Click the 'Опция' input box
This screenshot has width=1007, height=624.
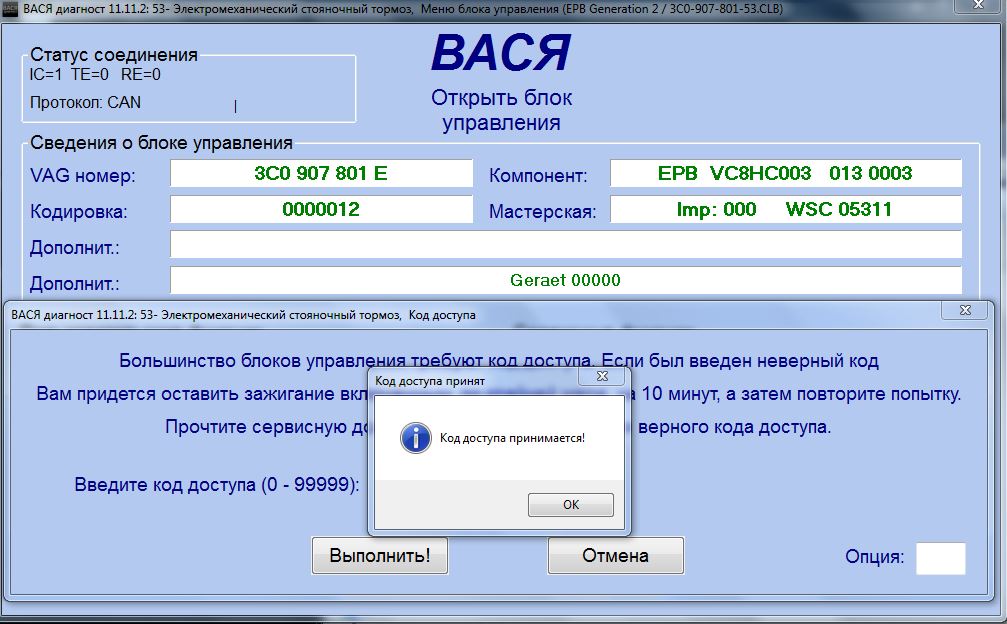coord(940,558)
